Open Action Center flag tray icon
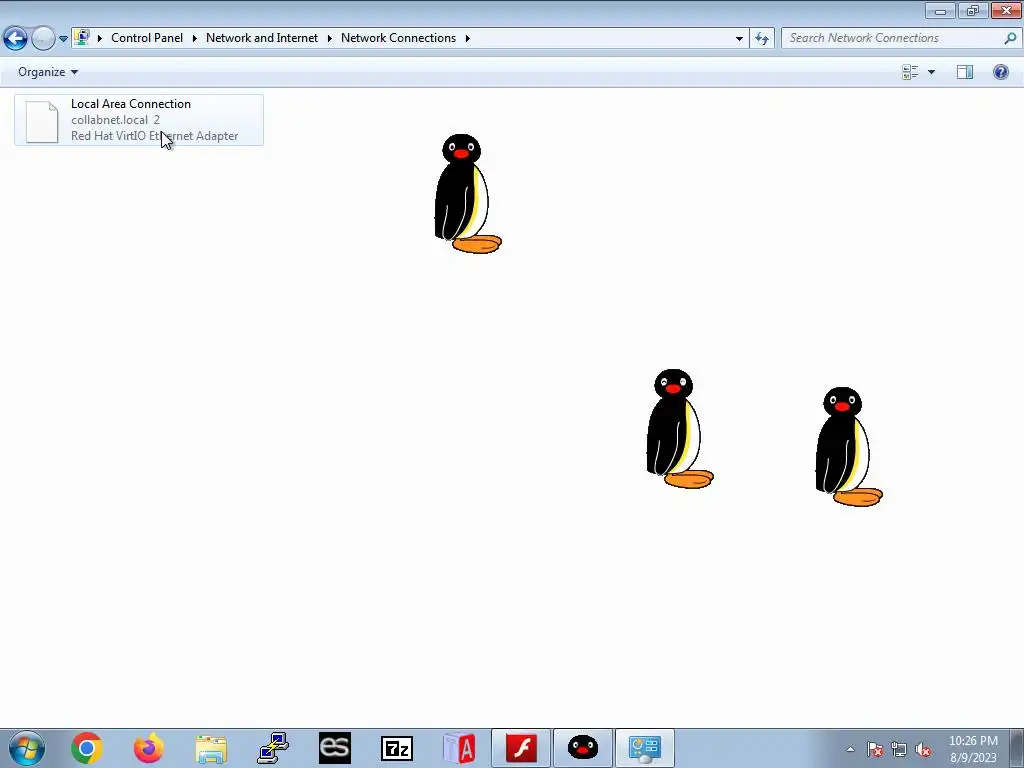The height and width of the screenshot is (768, 1024). coord(875,749)
